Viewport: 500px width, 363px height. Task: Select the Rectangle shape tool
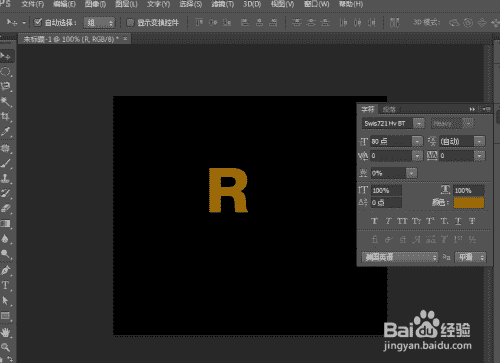click(x=6, y=316)
